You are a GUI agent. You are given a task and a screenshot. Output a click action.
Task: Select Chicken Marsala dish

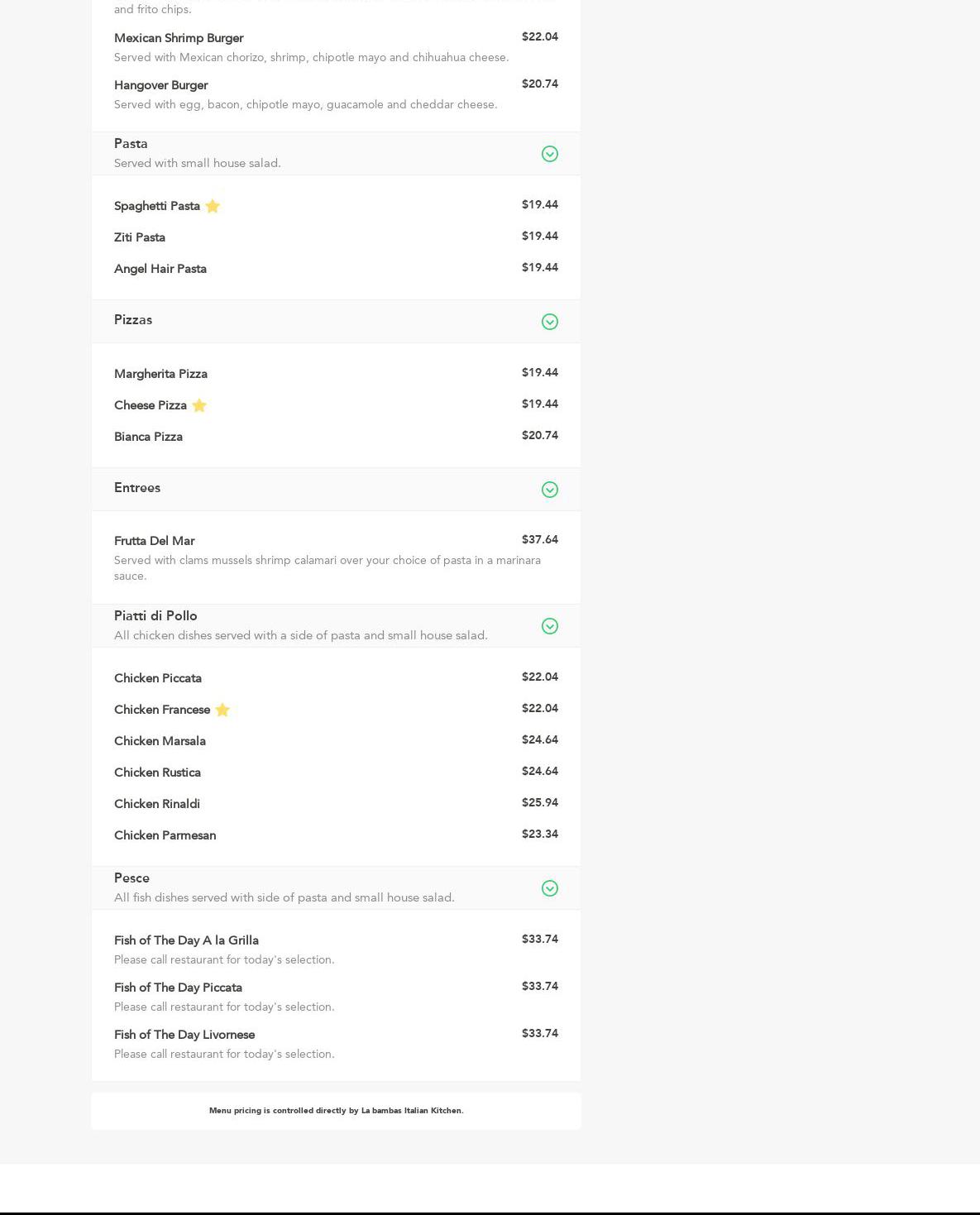160,741
